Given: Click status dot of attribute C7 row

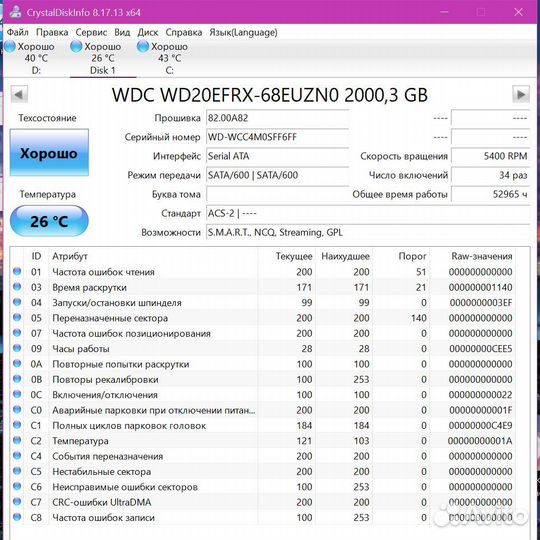Looking at the screenshot, I should 17,501.
